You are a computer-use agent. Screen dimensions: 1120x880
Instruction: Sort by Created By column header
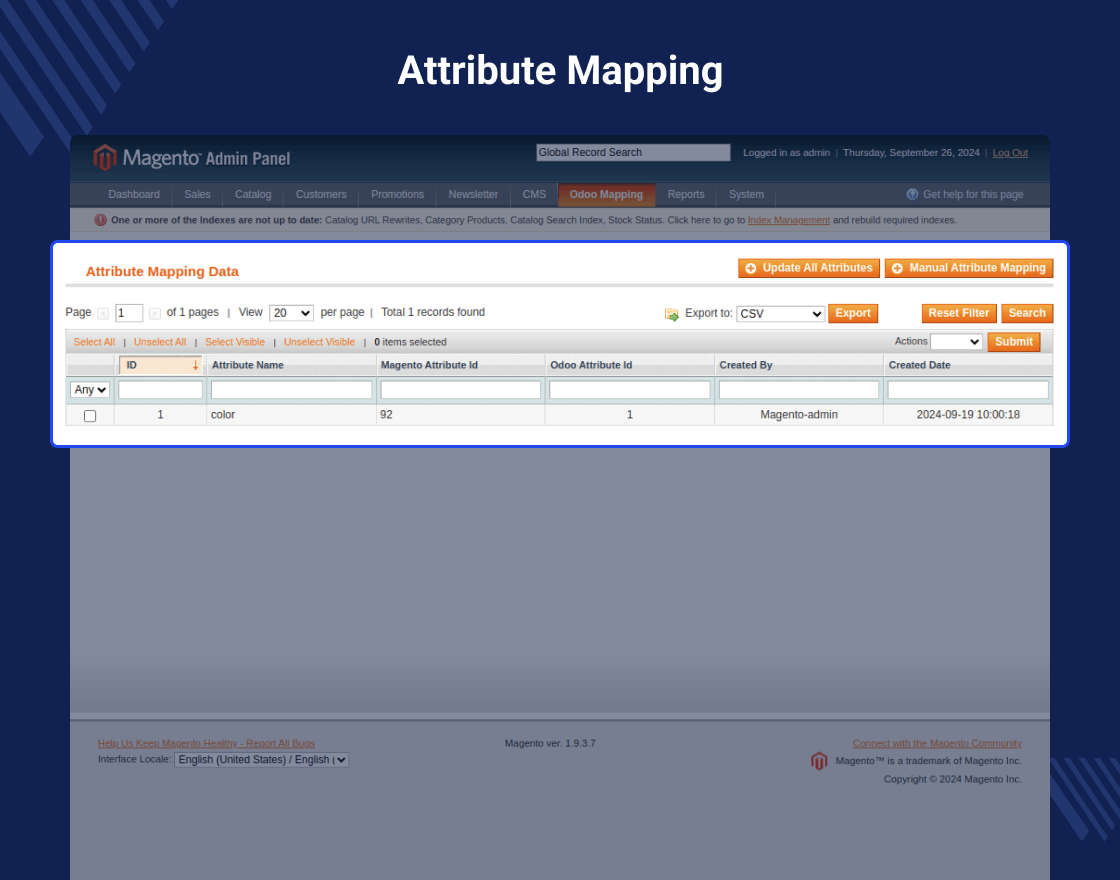click(746, 365)
